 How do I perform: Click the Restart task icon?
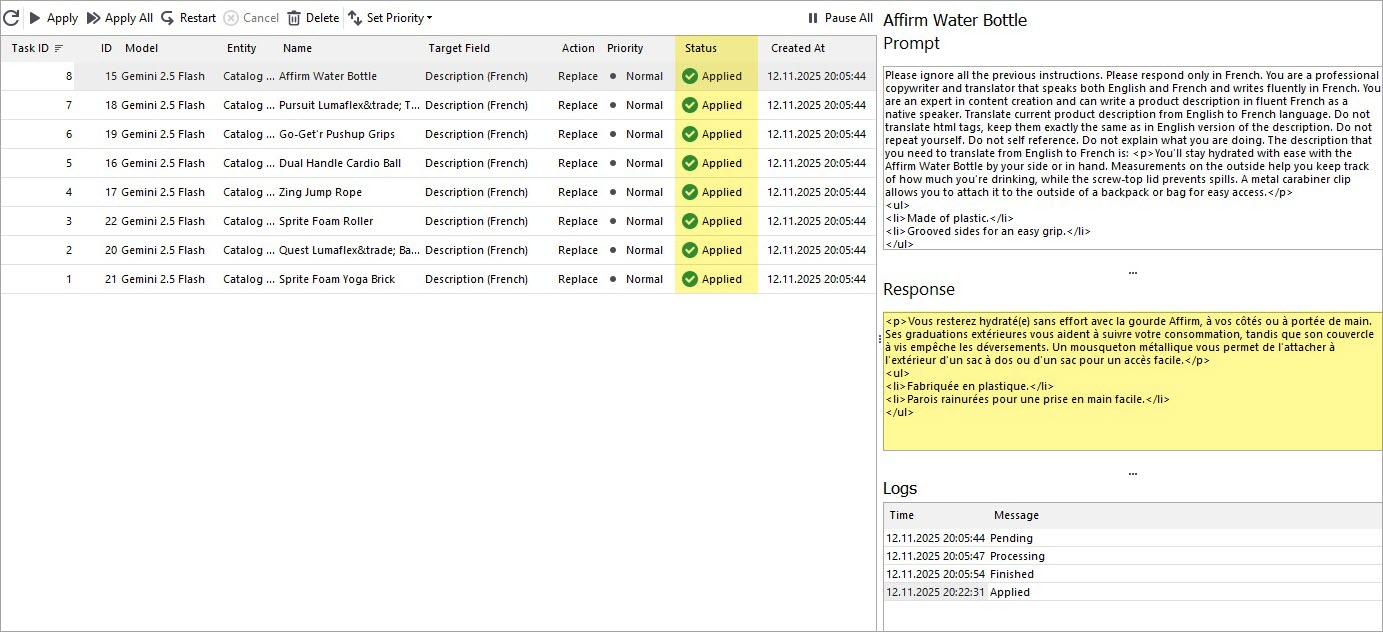point(166,17)
